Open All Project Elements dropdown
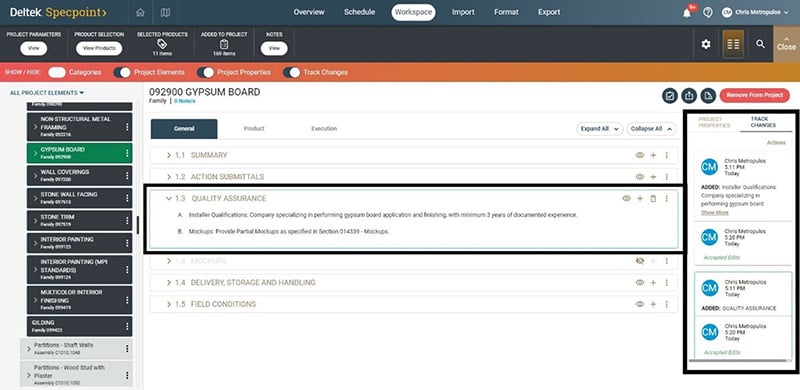The width and height of the screenshot is (800, 390). tap(47, 93)
